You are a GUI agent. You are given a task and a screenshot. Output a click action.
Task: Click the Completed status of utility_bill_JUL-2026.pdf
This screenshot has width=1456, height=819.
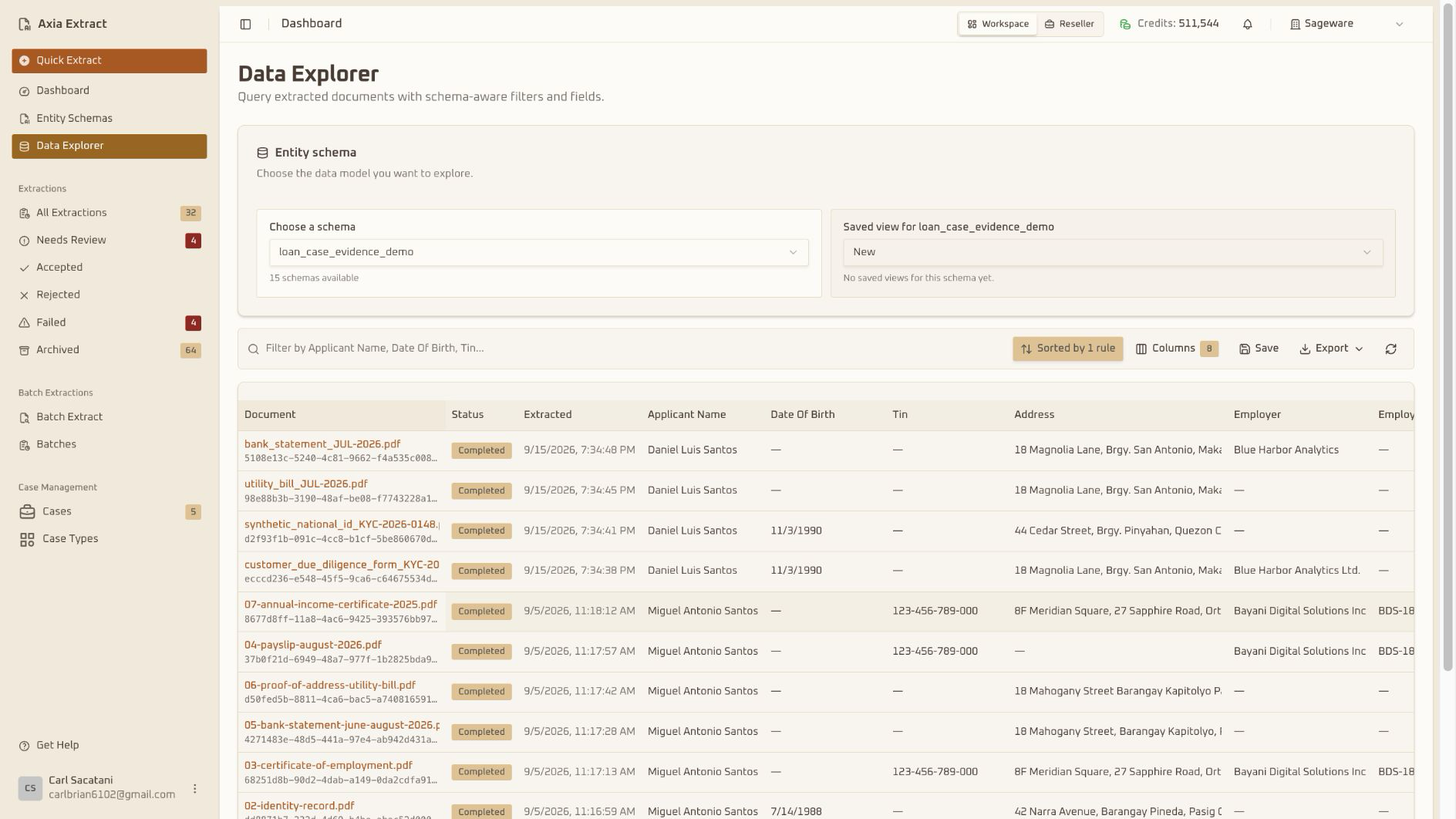pyautogui.click(x=481, y=490)
